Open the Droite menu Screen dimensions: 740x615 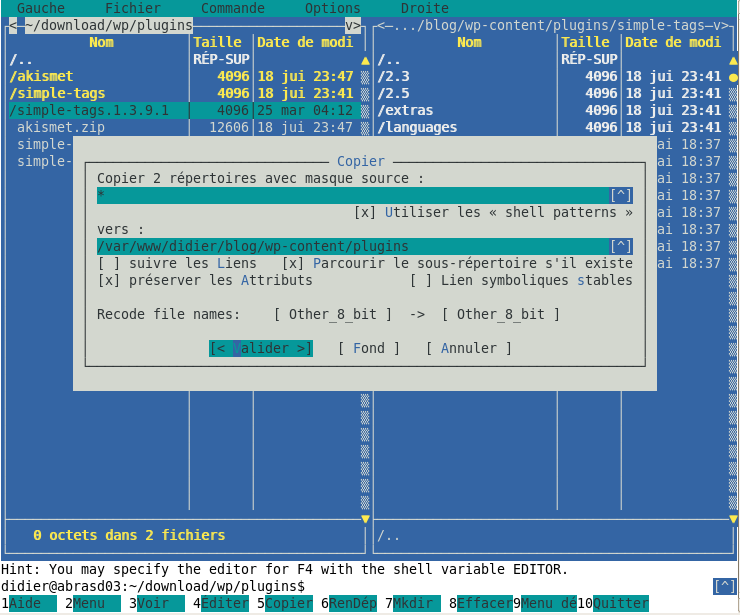[425, 8]
